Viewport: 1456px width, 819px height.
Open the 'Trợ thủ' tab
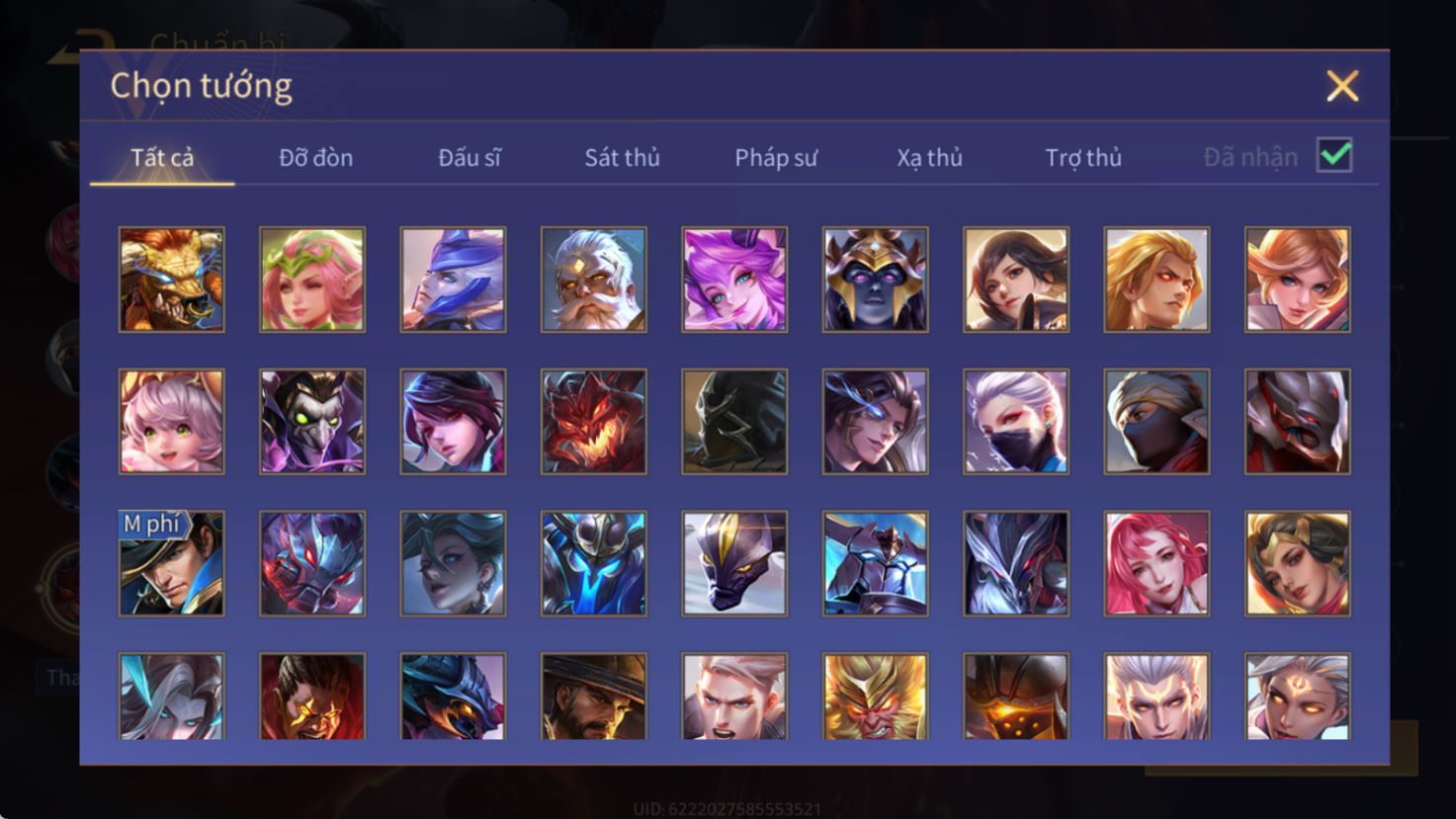point(1083,158)
